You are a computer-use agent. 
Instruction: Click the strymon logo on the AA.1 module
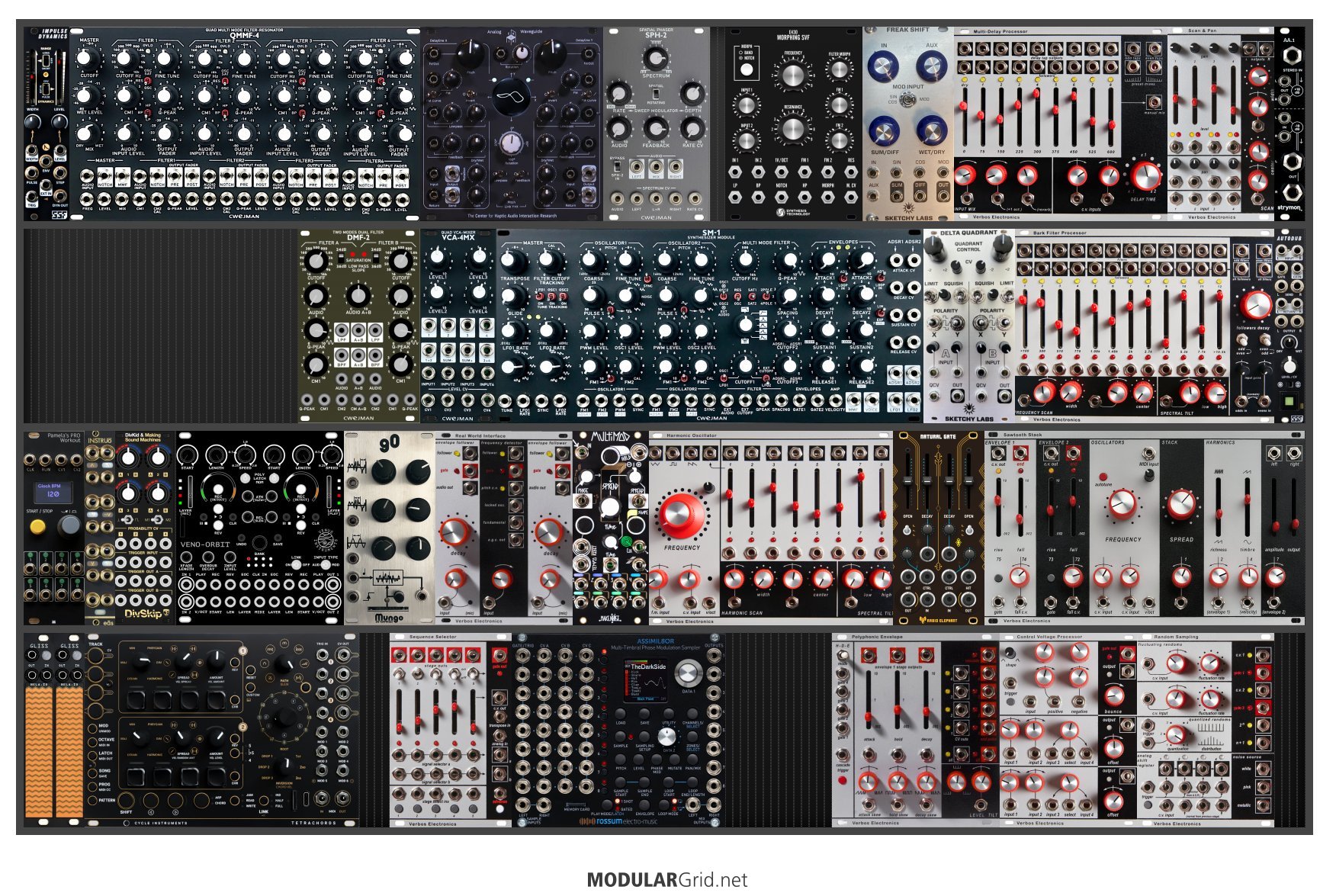pyautogui.click(x=1290, y=207)
